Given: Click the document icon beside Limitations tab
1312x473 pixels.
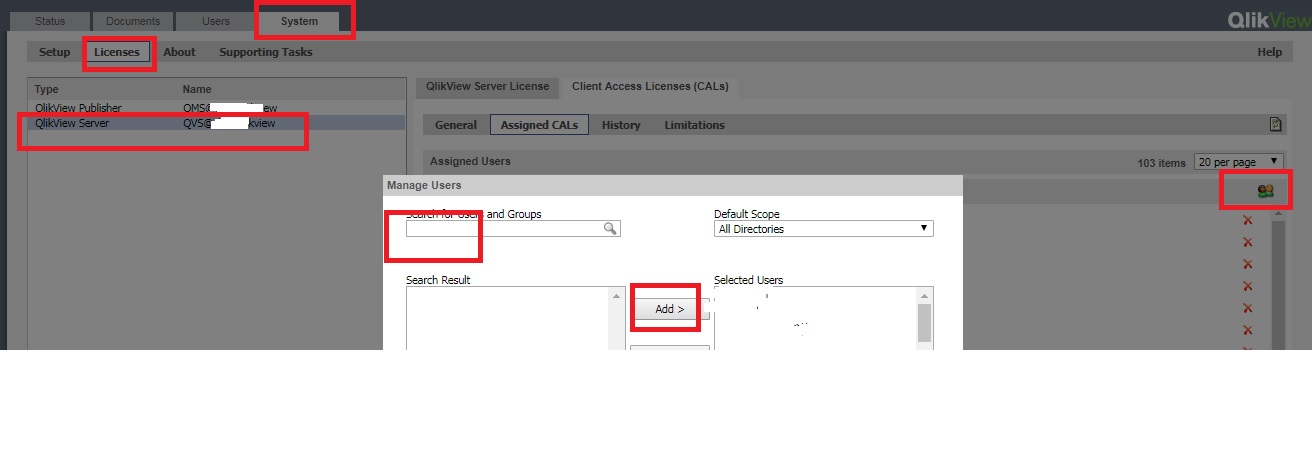Looking at the screenshot, I should pos(1275,124).
